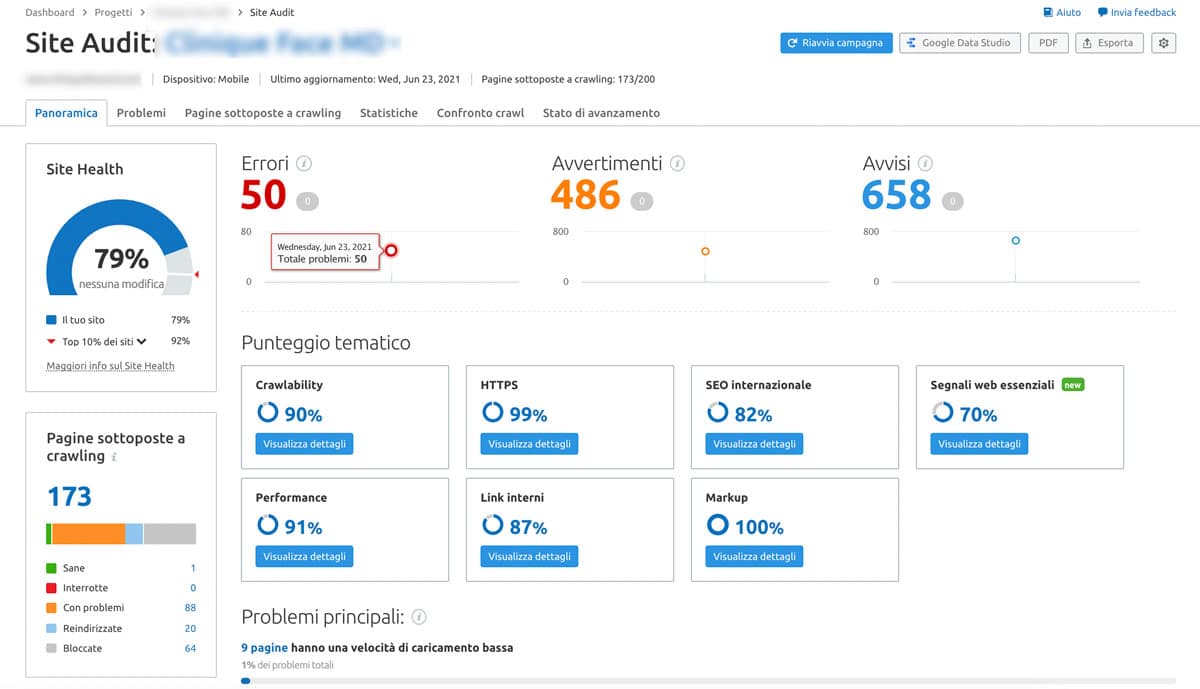
Task: Expand the Top 10% dei siti dropdown
Action: 142,341
